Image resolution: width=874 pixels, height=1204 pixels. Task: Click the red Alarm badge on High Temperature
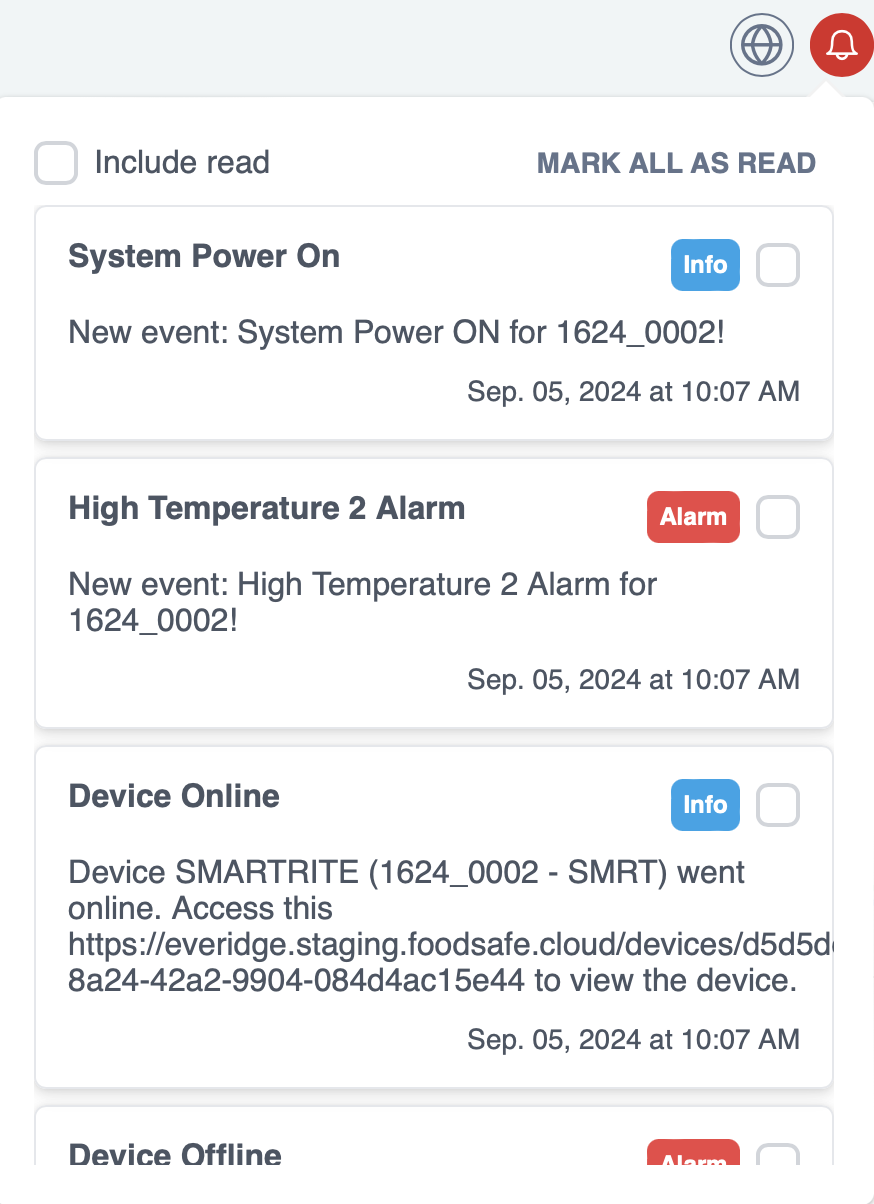coord(693,518)
